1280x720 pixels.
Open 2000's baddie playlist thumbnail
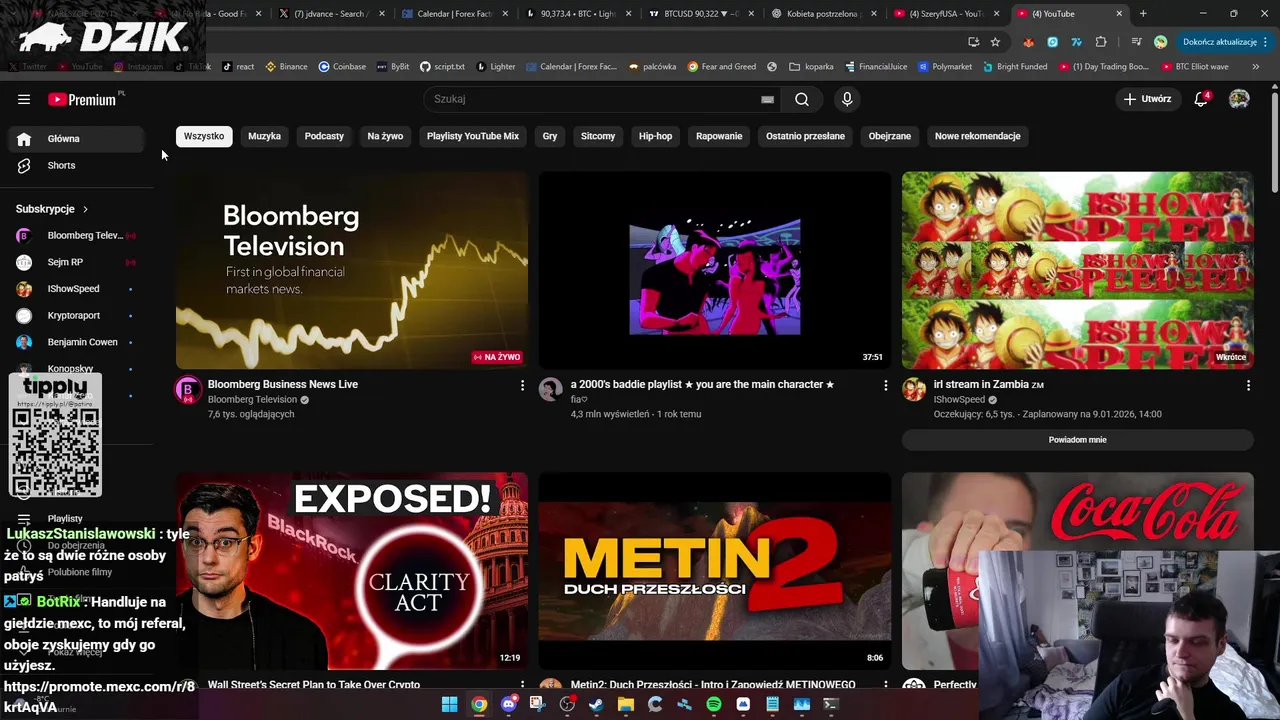[714, 270]
